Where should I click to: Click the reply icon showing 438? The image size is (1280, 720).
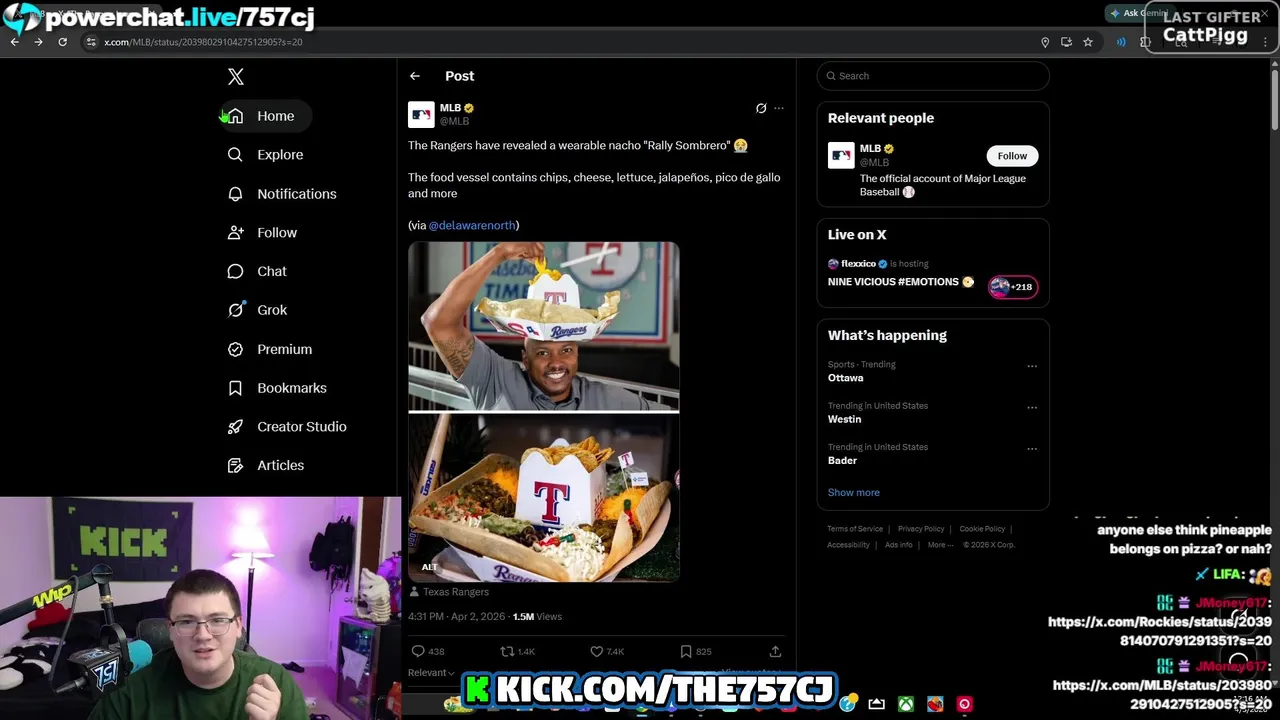419,651
